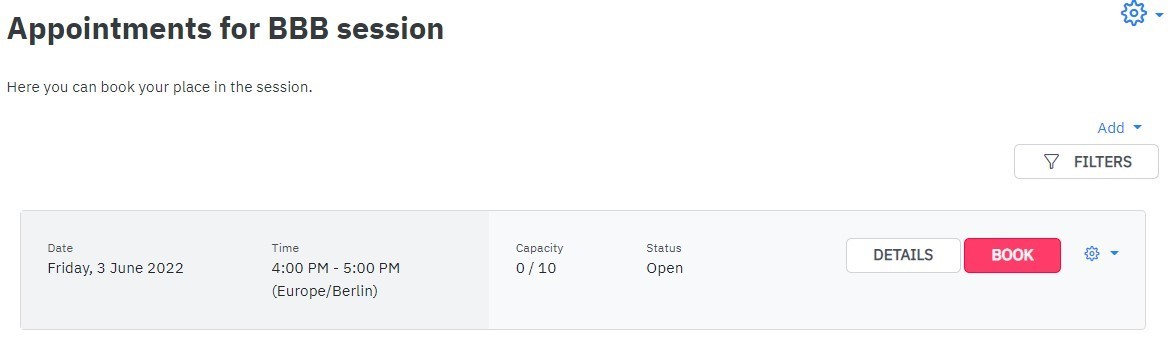Viewport: 1170px width, 360px height.
Task: Book the 4:00 PM appointment slot
Action: coord(1012,255)
